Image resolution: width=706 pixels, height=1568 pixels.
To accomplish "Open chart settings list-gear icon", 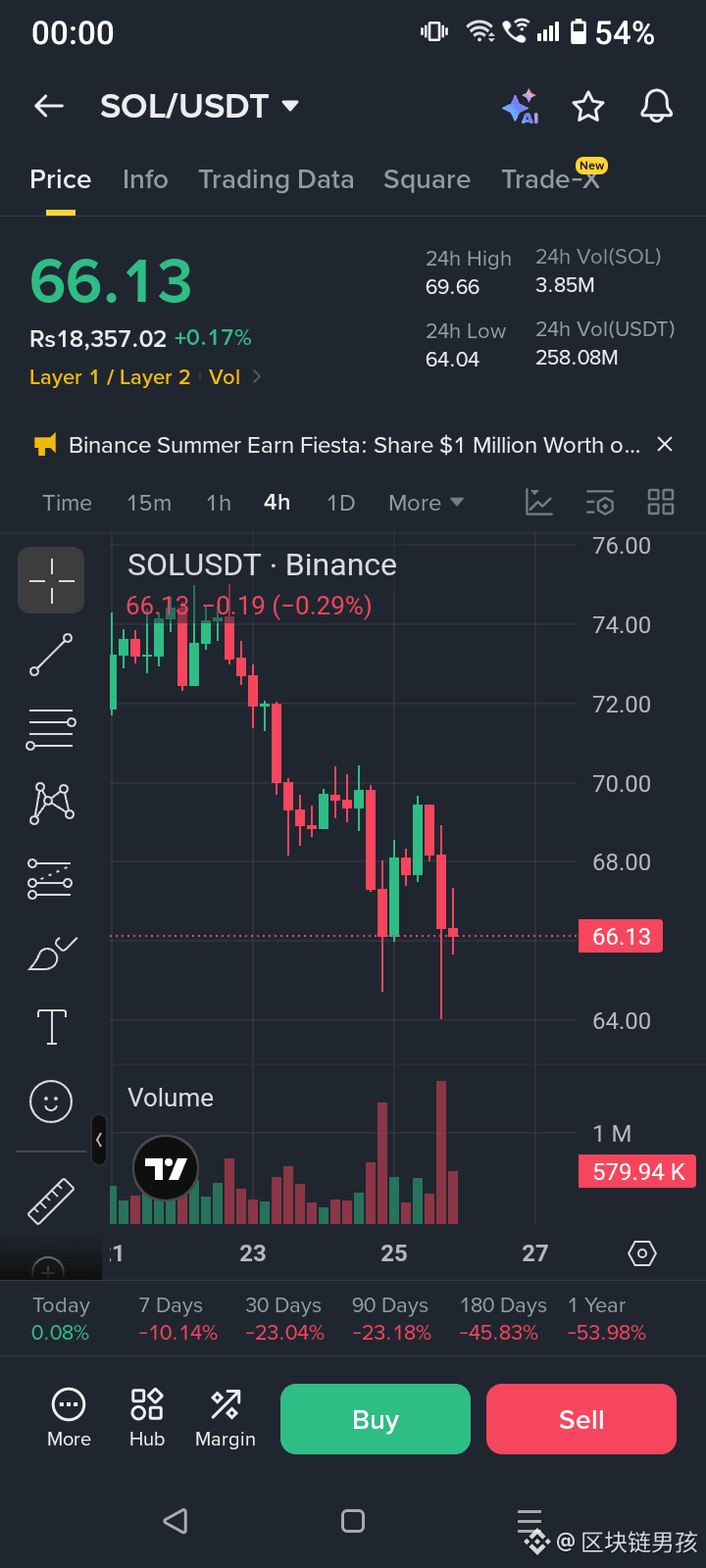I will [x=600, y=503].
